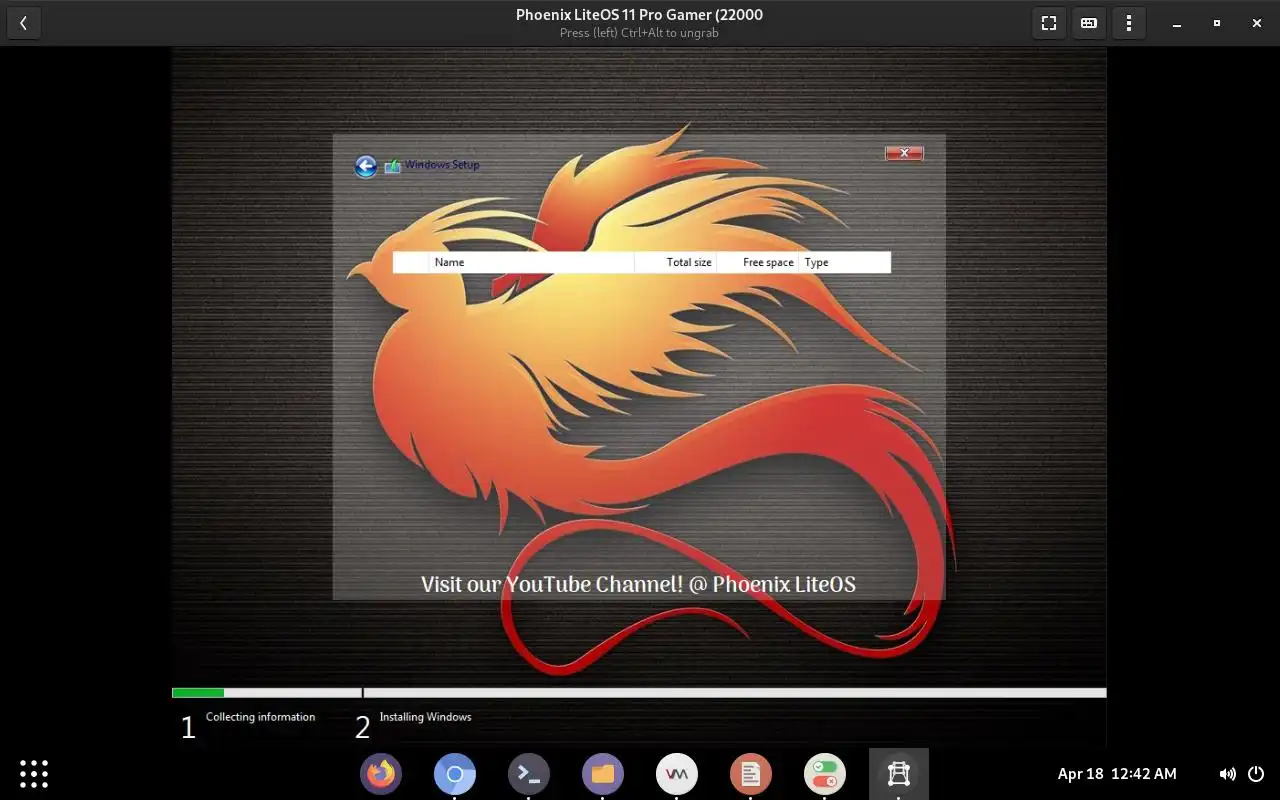The height and width of the screenshot is (800, 1280).
Task: Open the Terminal from the dock
Action: [529, 774]
